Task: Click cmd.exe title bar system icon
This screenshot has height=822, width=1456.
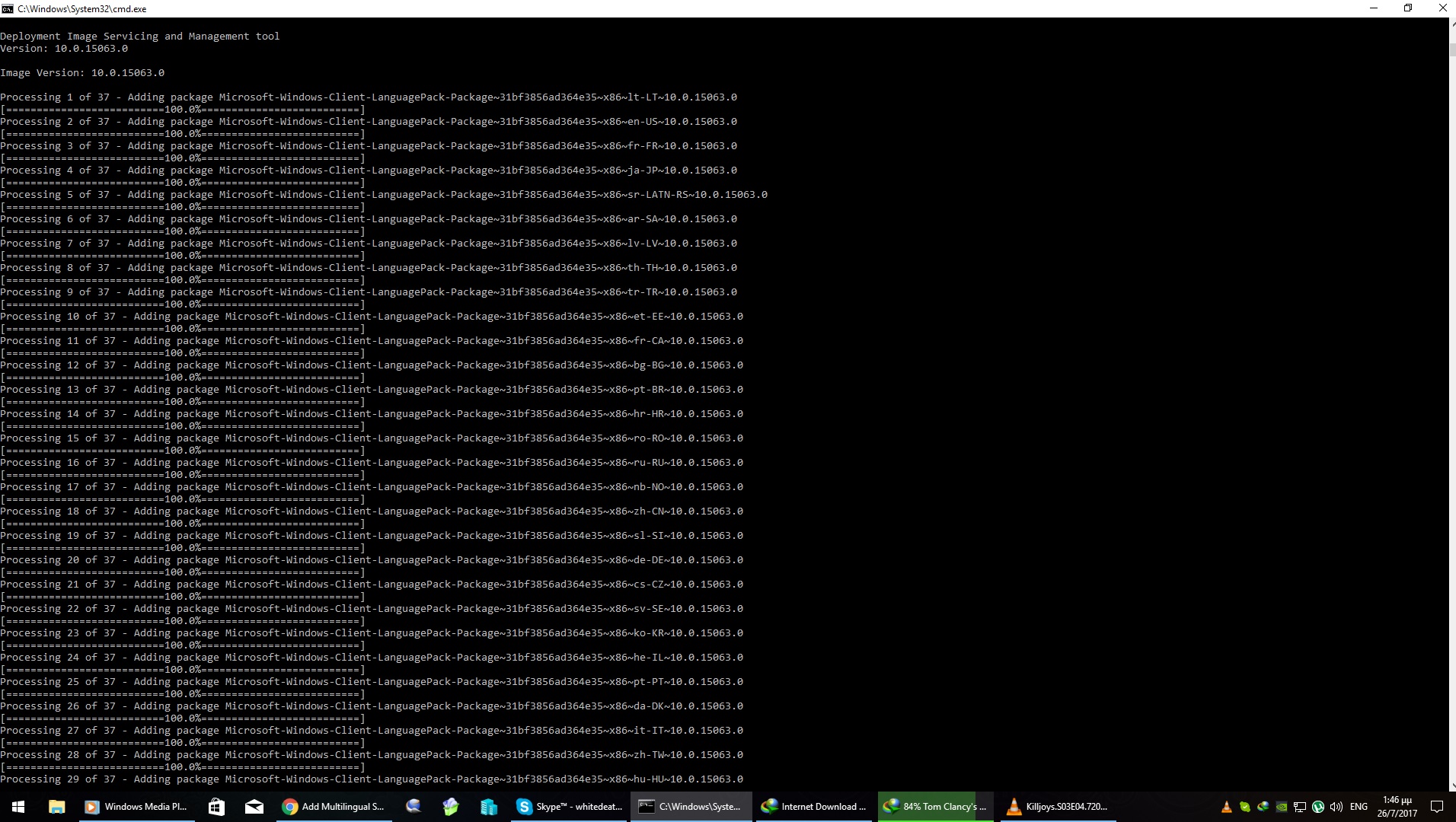Action: tap(8, 9)
